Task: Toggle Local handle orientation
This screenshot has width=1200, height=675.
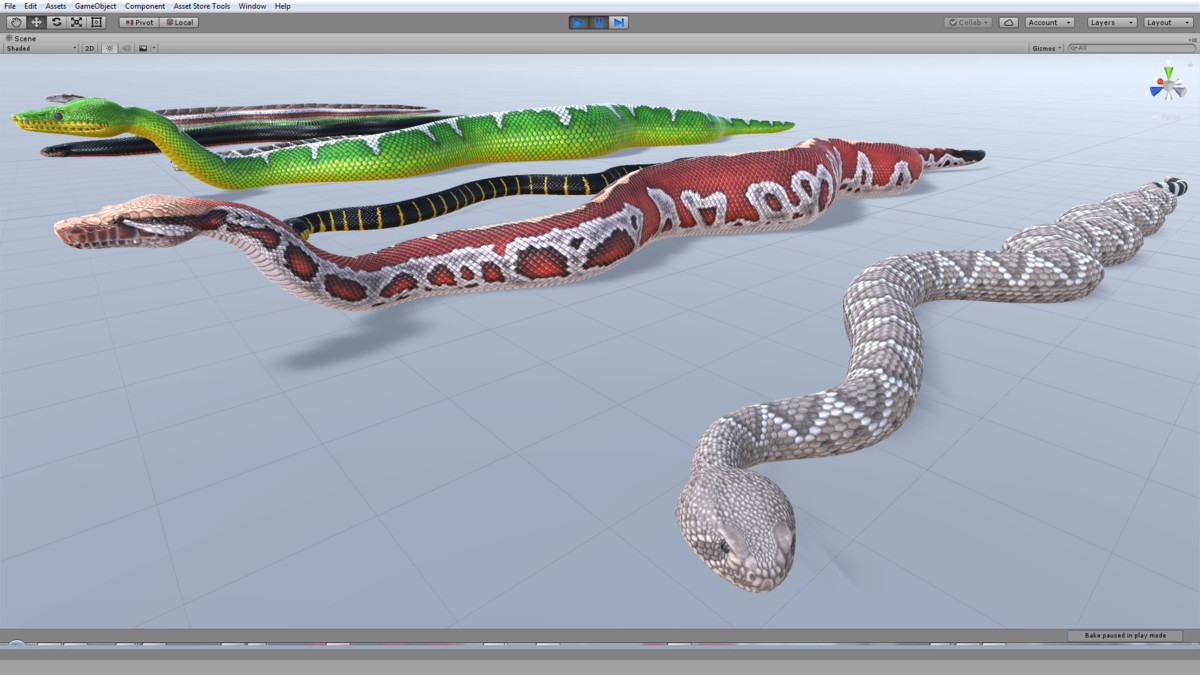Action: click(x=179, y=22)
